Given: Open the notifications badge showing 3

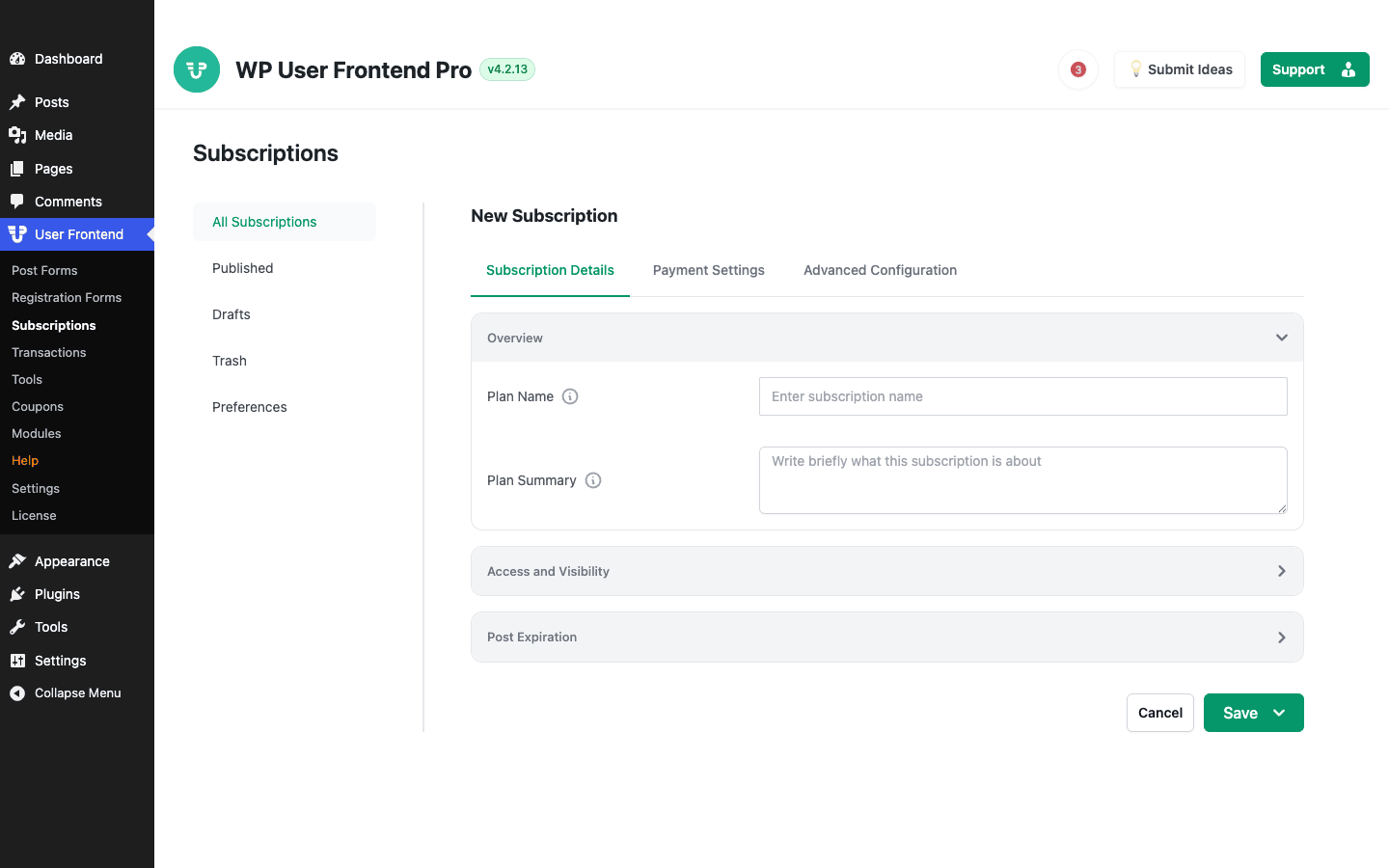Looking at the screenshot, I should click(1078, 69).
